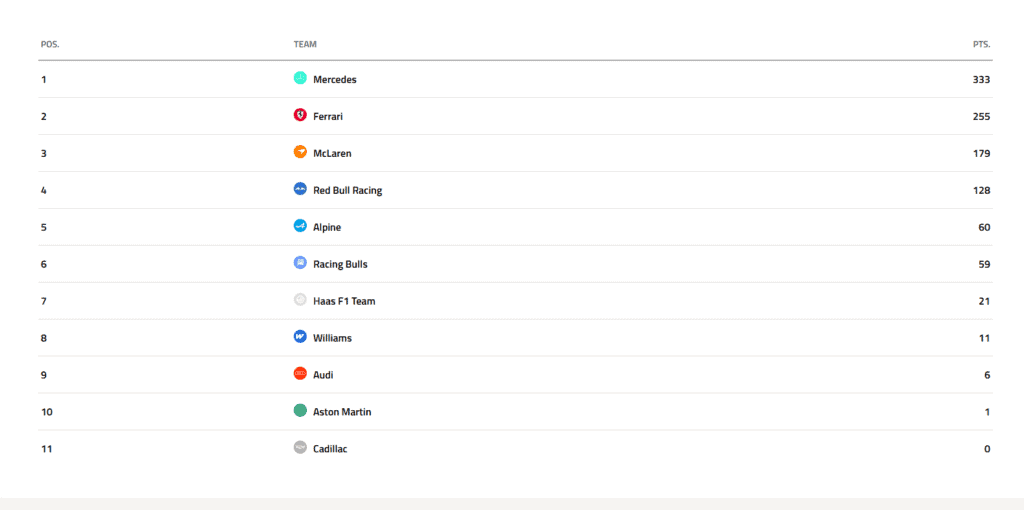Click Mercedes 333 points value
This screenshot has height=510, width=1024.
pos(982,80)
